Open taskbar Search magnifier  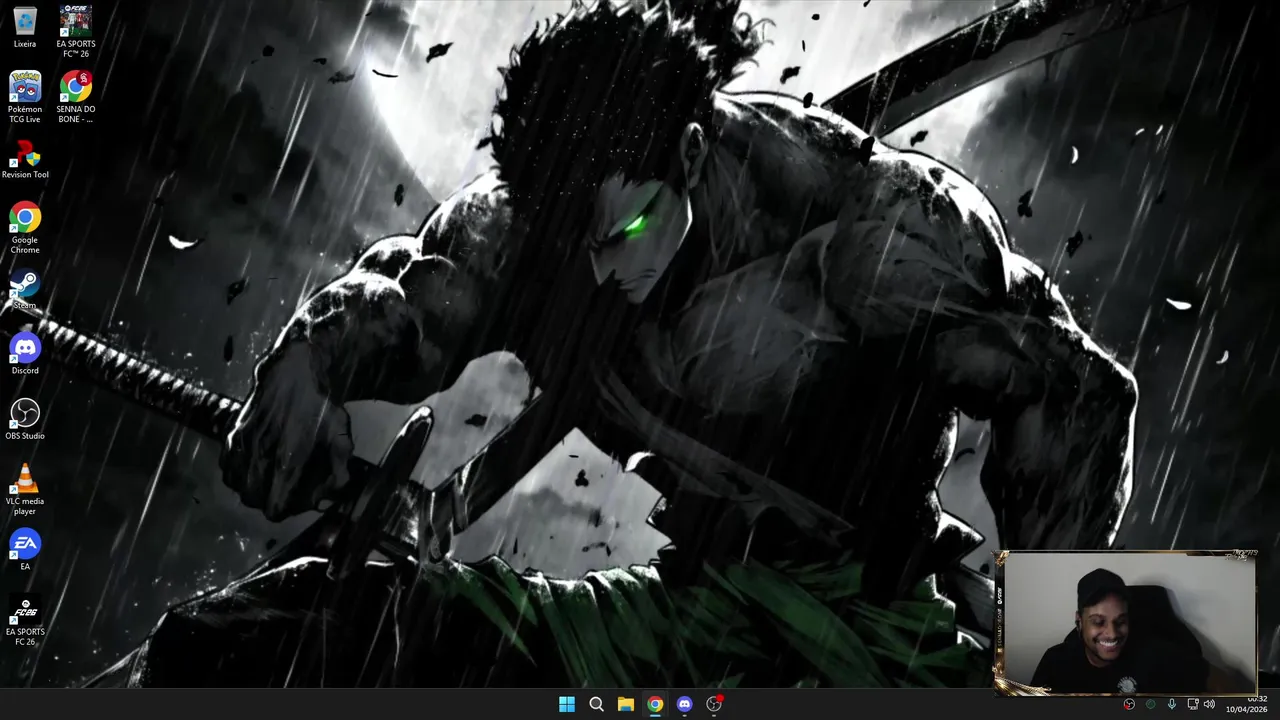[596, 704]
